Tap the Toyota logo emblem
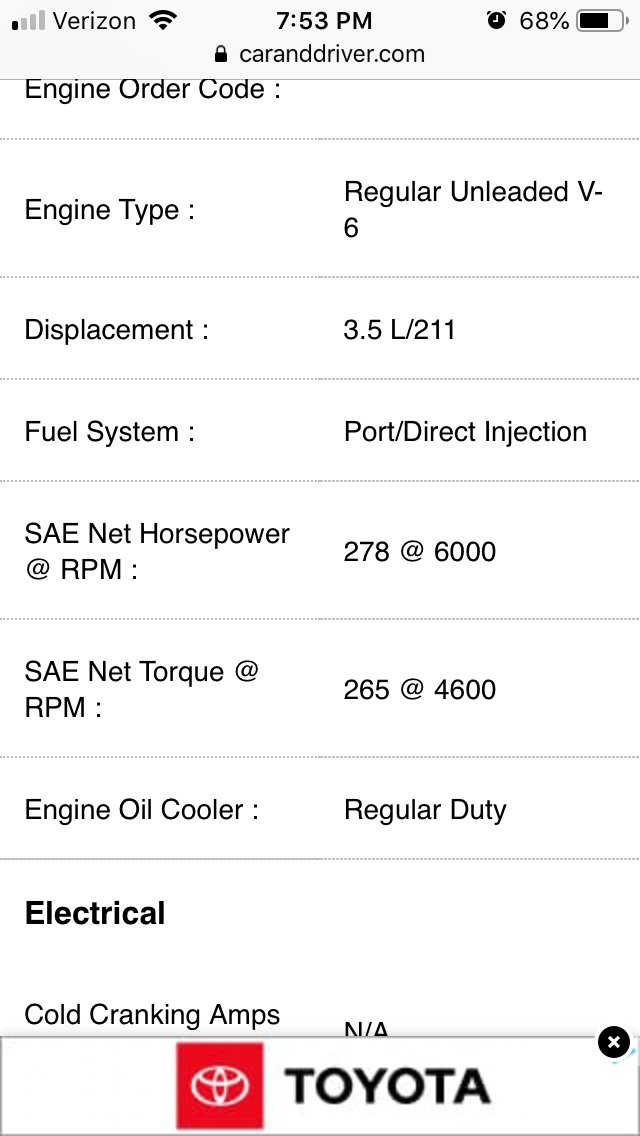This screenshot has height=1136, width=640. tap(220, 1085)
